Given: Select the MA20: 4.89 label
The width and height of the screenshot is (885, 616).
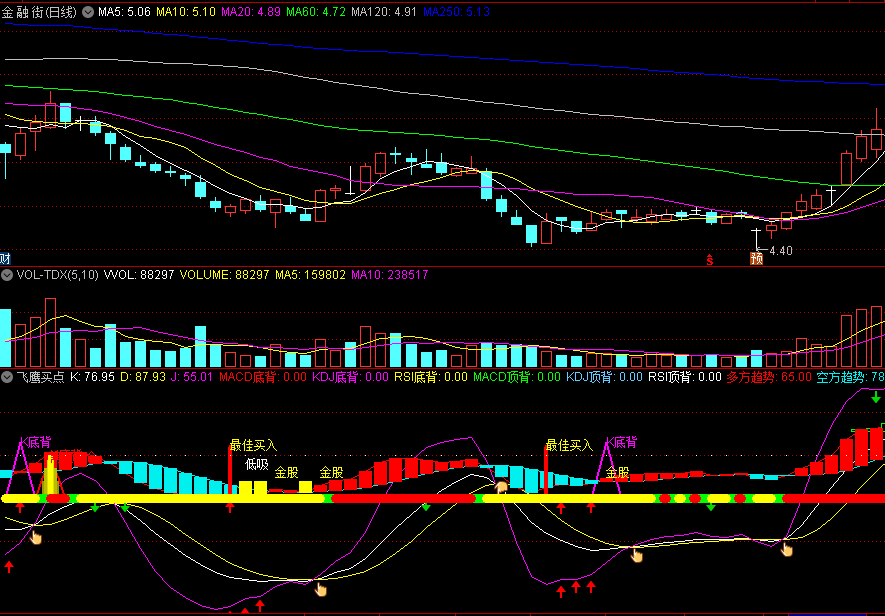Looking at the screenshot, I should click(251, 12).
